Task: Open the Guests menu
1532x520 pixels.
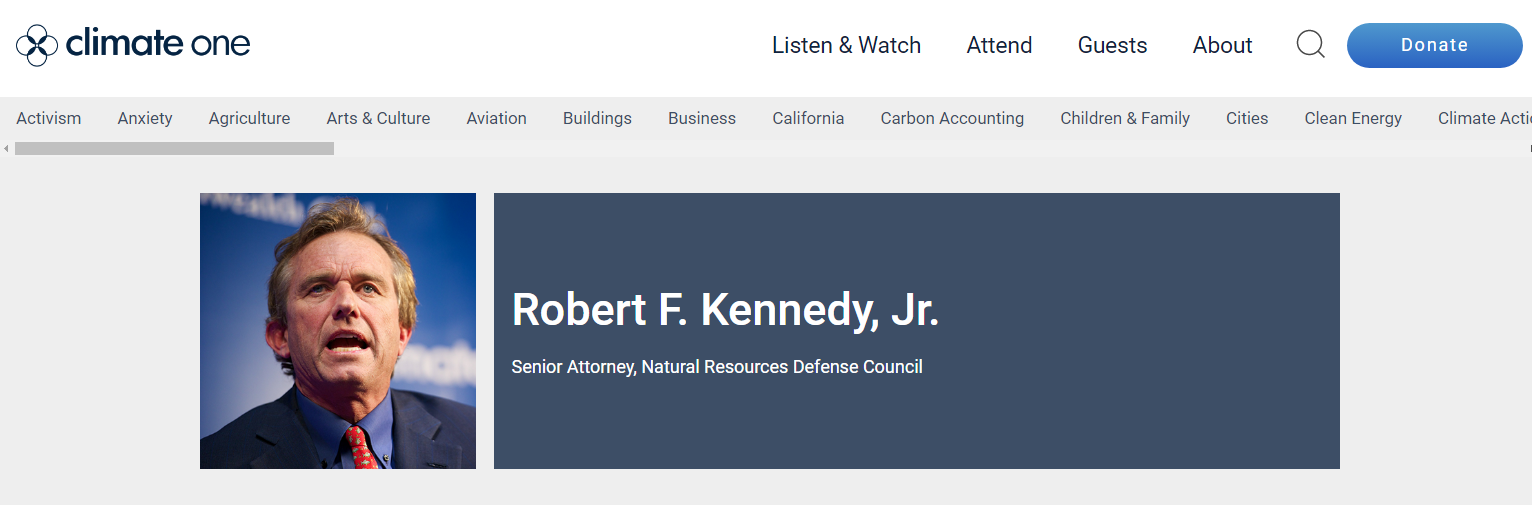Action: pos(1112,45)
